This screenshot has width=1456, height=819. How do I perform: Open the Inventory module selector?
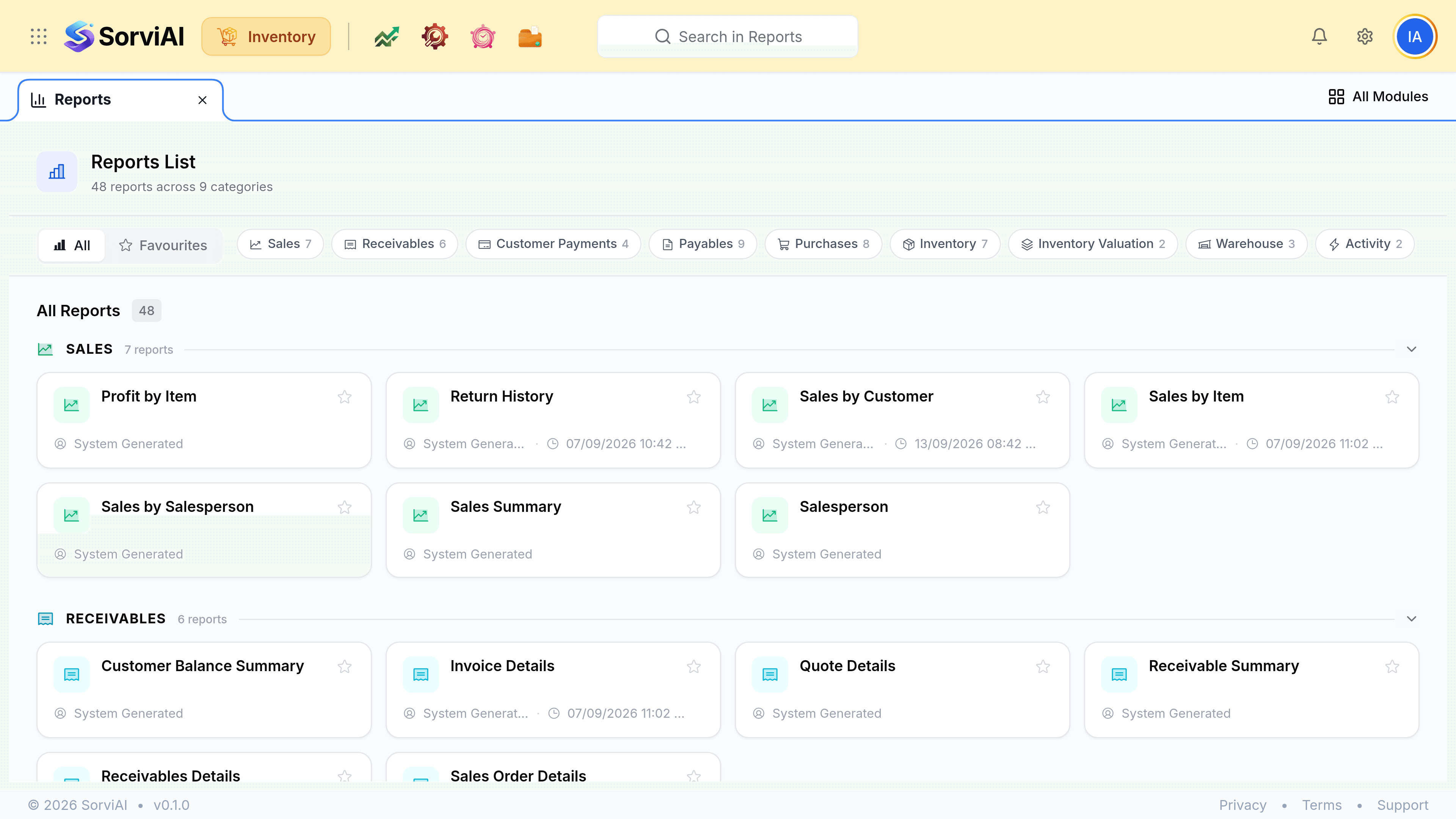(266, 37)
